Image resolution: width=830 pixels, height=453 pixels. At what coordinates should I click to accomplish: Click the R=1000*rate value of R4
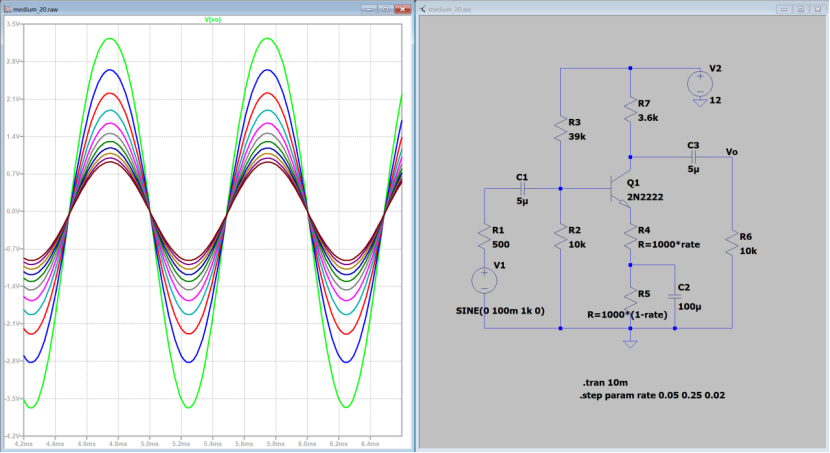[x=669, y=244]
